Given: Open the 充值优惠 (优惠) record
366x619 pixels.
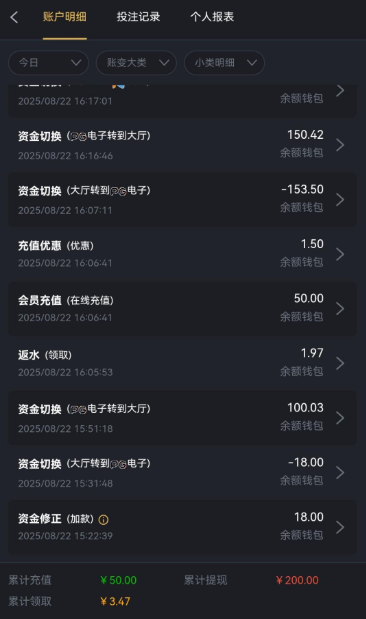Looking at the screenshot, I should (x=182, y=254).
